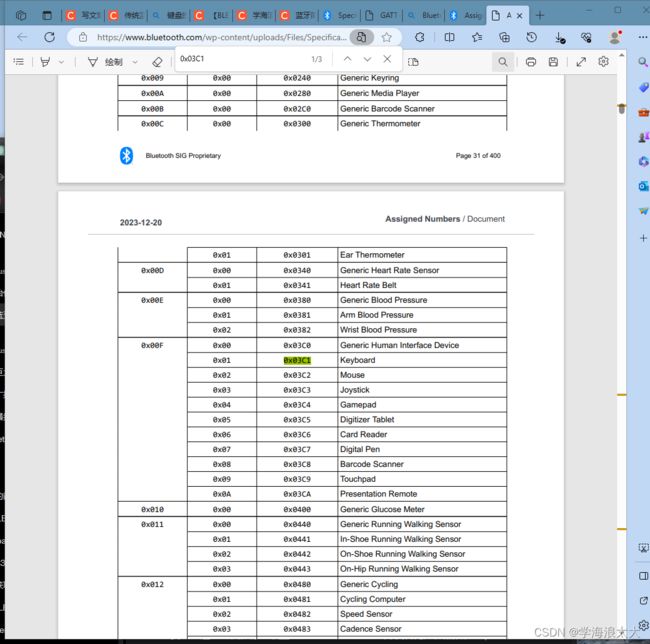Viewport: 650px width, 644px height.
Task: Click highlighted 0x03C1 search match
Action: pos(297,361)
